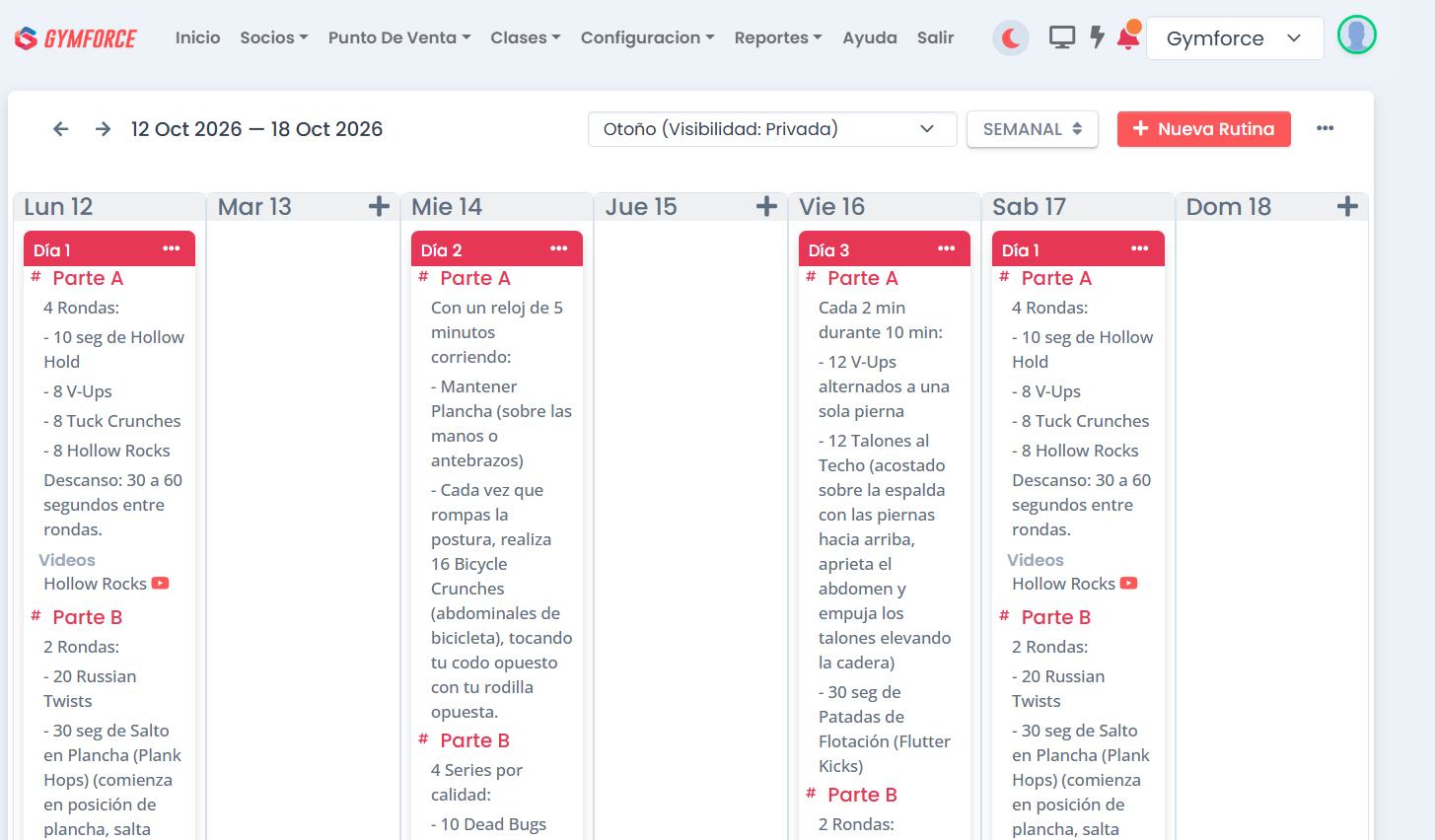Click the Nueva Rutina button
This screenshot has height=840, width=1435.
(x=1204, y=129)
